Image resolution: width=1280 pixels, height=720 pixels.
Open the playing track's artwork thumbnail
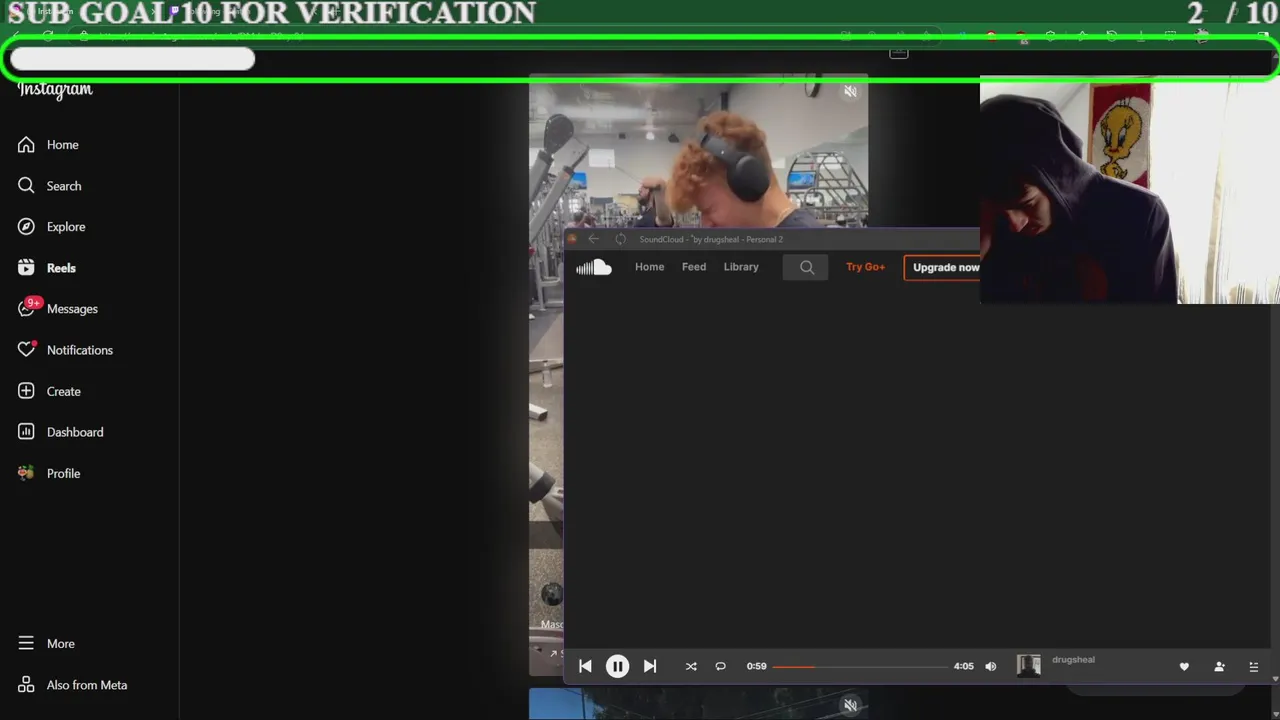(x=1029, y=666)
